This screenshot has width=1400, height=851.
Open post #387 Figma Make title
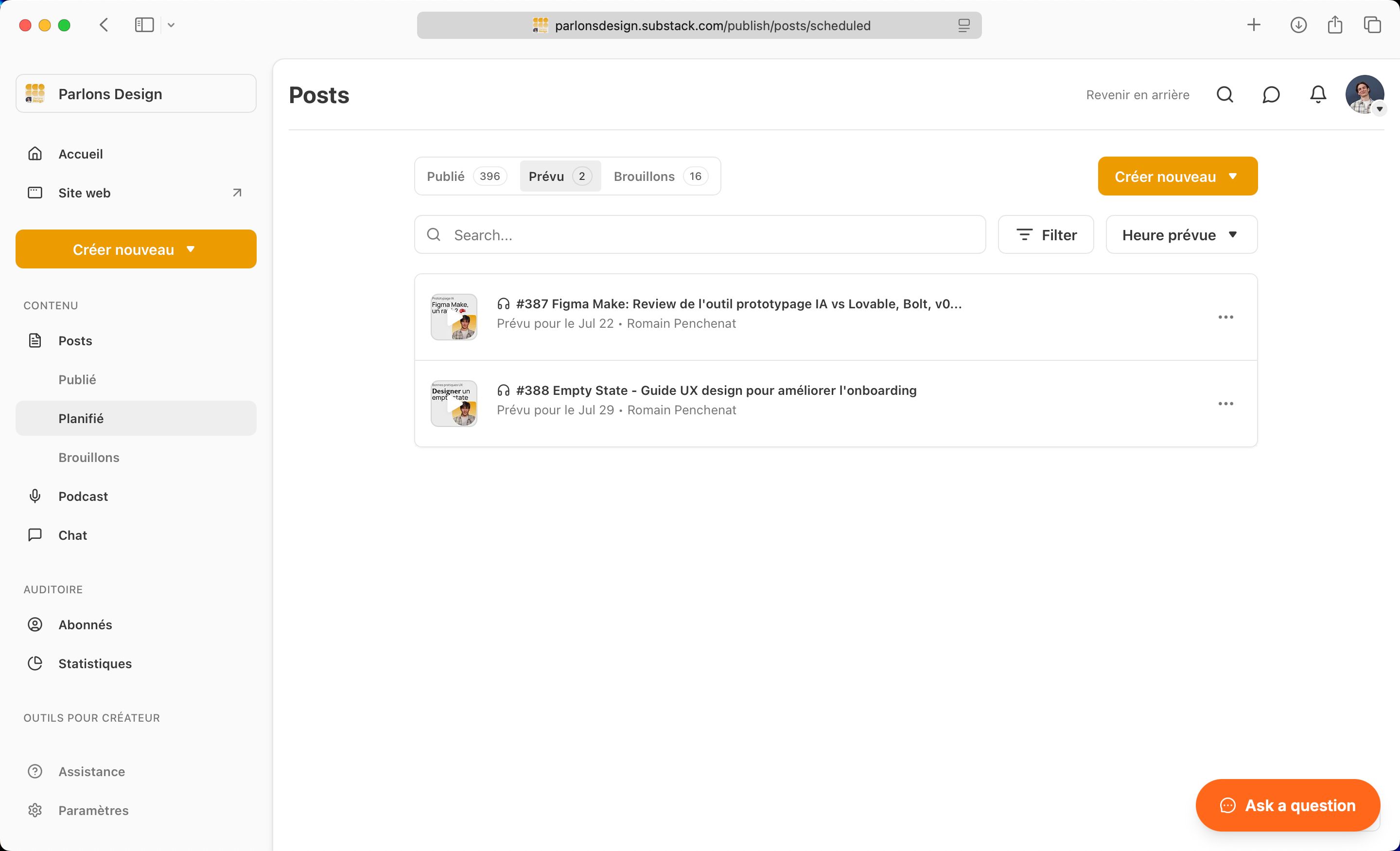738,304
